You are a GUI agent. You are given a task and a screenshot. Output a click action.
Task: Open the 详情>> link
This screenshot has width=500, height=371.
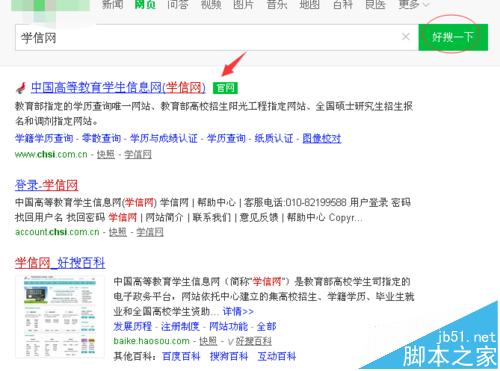pyautogui.click(x=238, y=312)
